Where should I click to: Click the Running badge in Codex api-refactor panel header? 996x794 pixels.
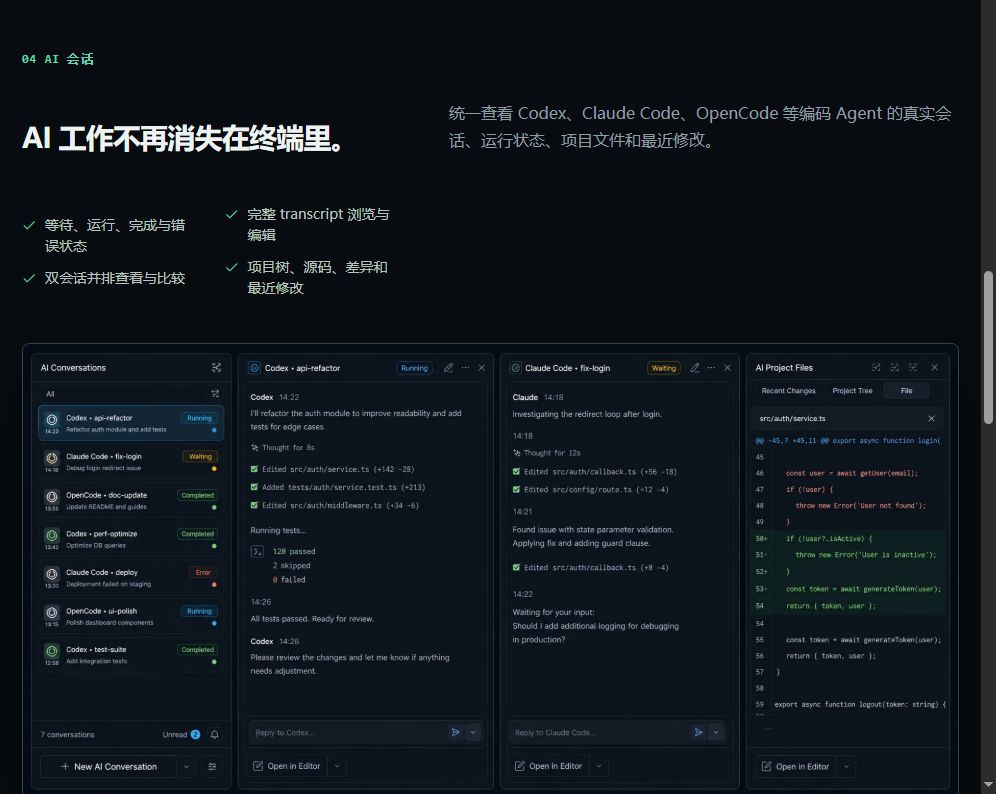[x=415, y=368]
